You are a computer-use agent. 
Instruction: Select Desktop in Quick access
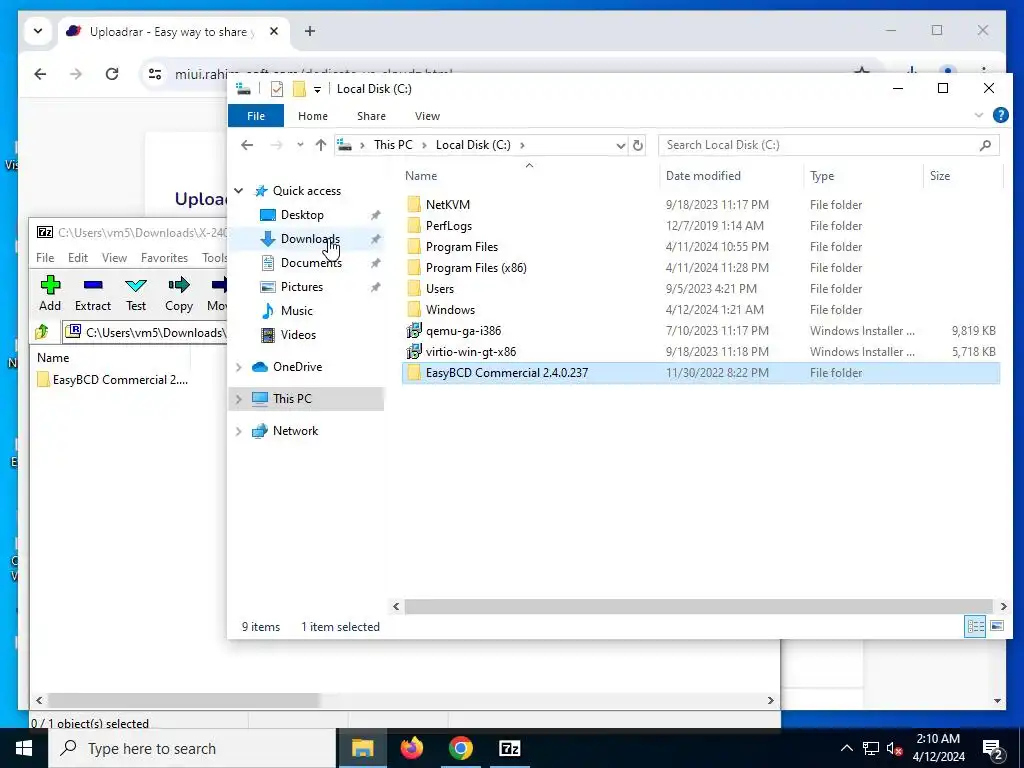click(x=302, y=215)
